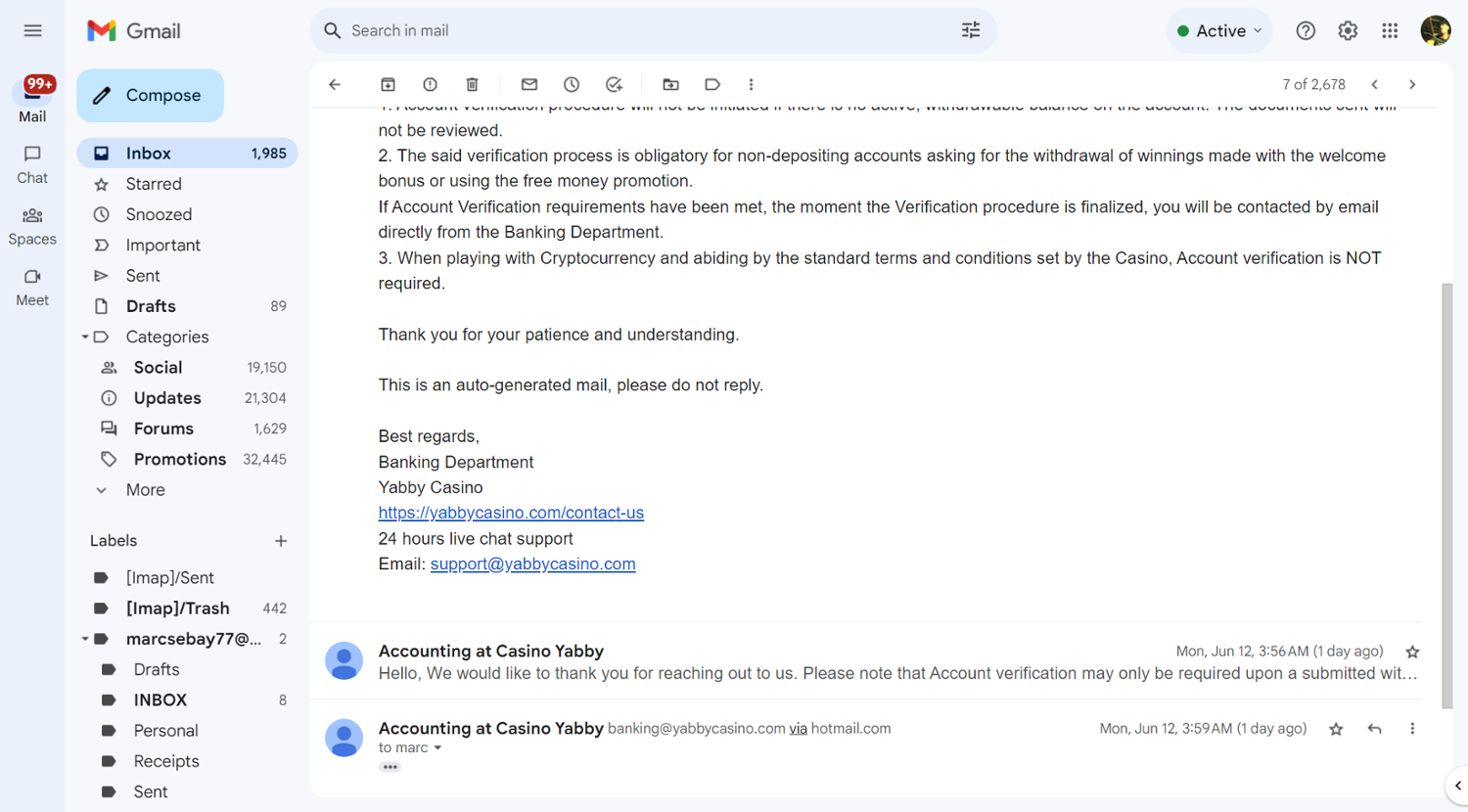Open the Active status dropdown
The height and width of the screenshot is (812, 1468).
(x=1219, y=31)
